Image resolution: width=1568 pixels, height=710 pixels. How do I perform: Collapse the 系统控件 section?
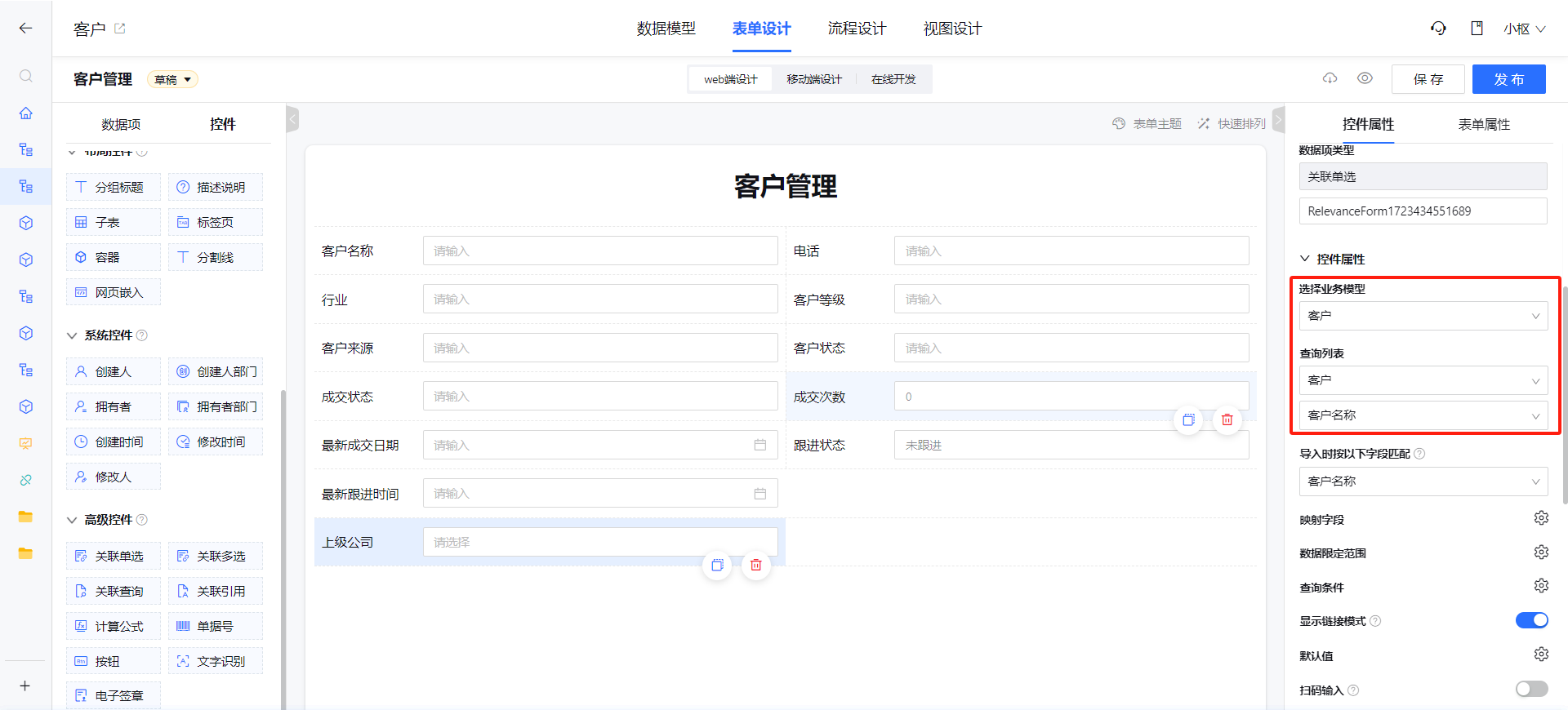72,335
